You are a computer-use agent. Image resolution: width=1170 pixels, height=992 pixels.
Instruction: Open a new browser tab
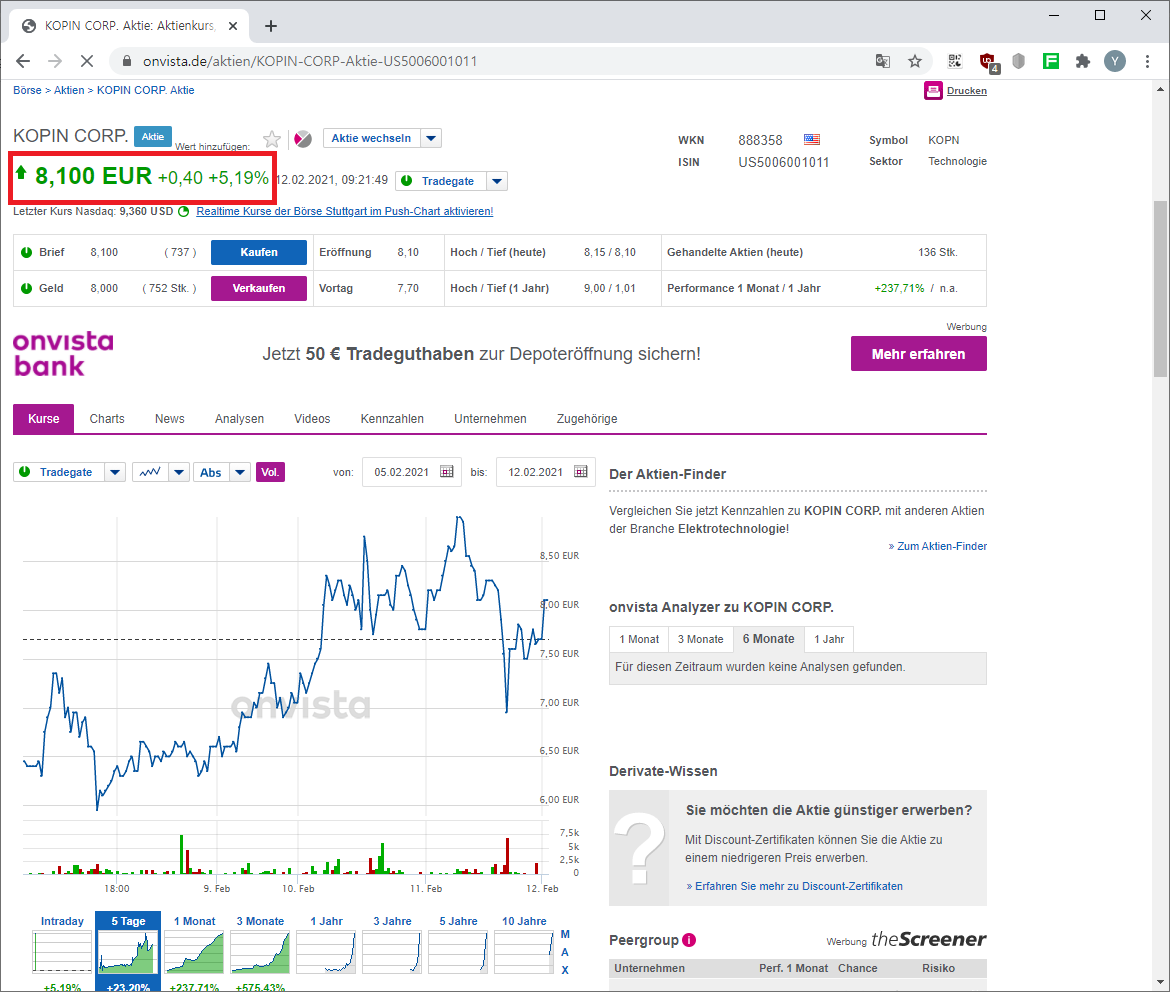tap(271, 26)
